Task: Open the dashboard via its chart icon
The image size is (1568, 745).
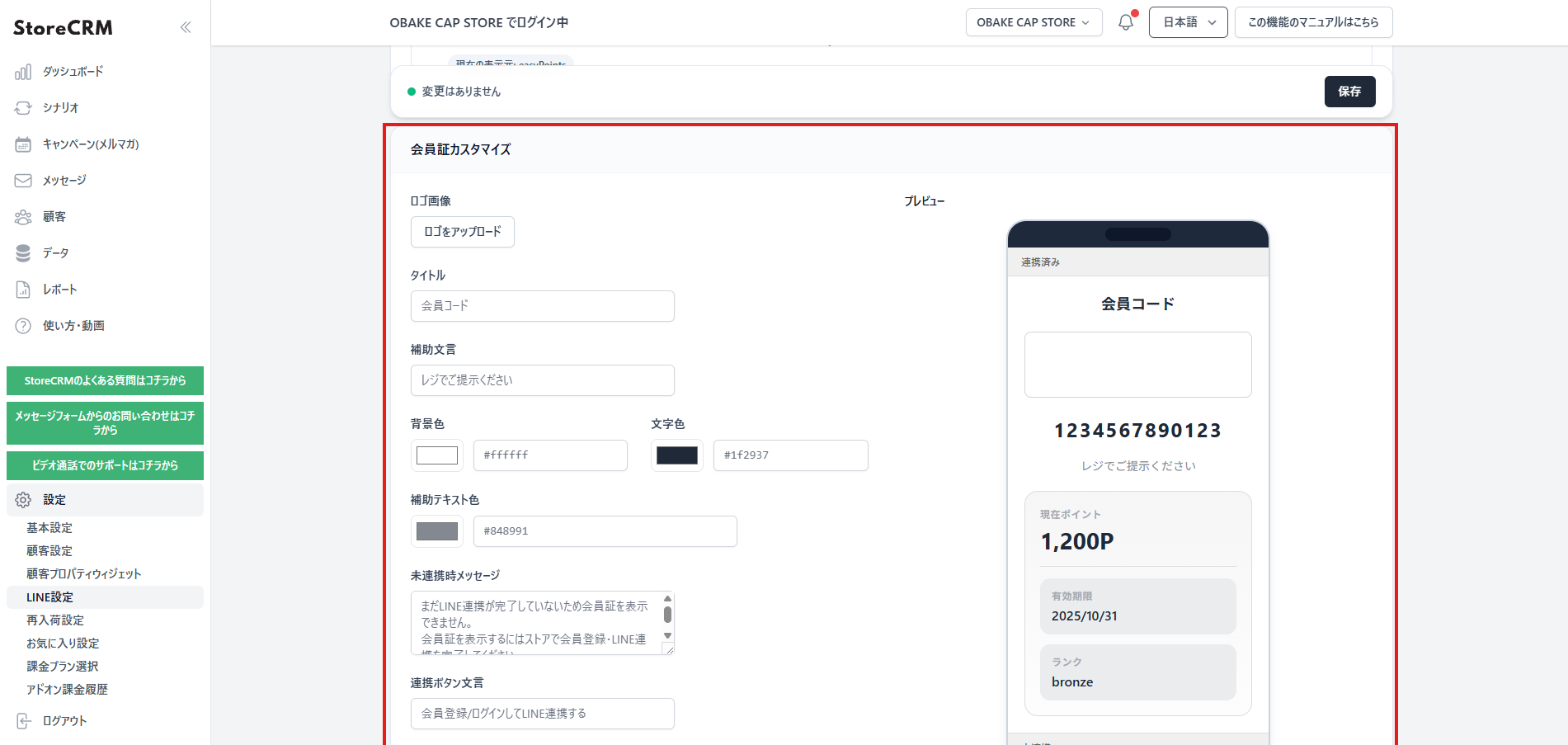Action: click(x=23, y=72)
